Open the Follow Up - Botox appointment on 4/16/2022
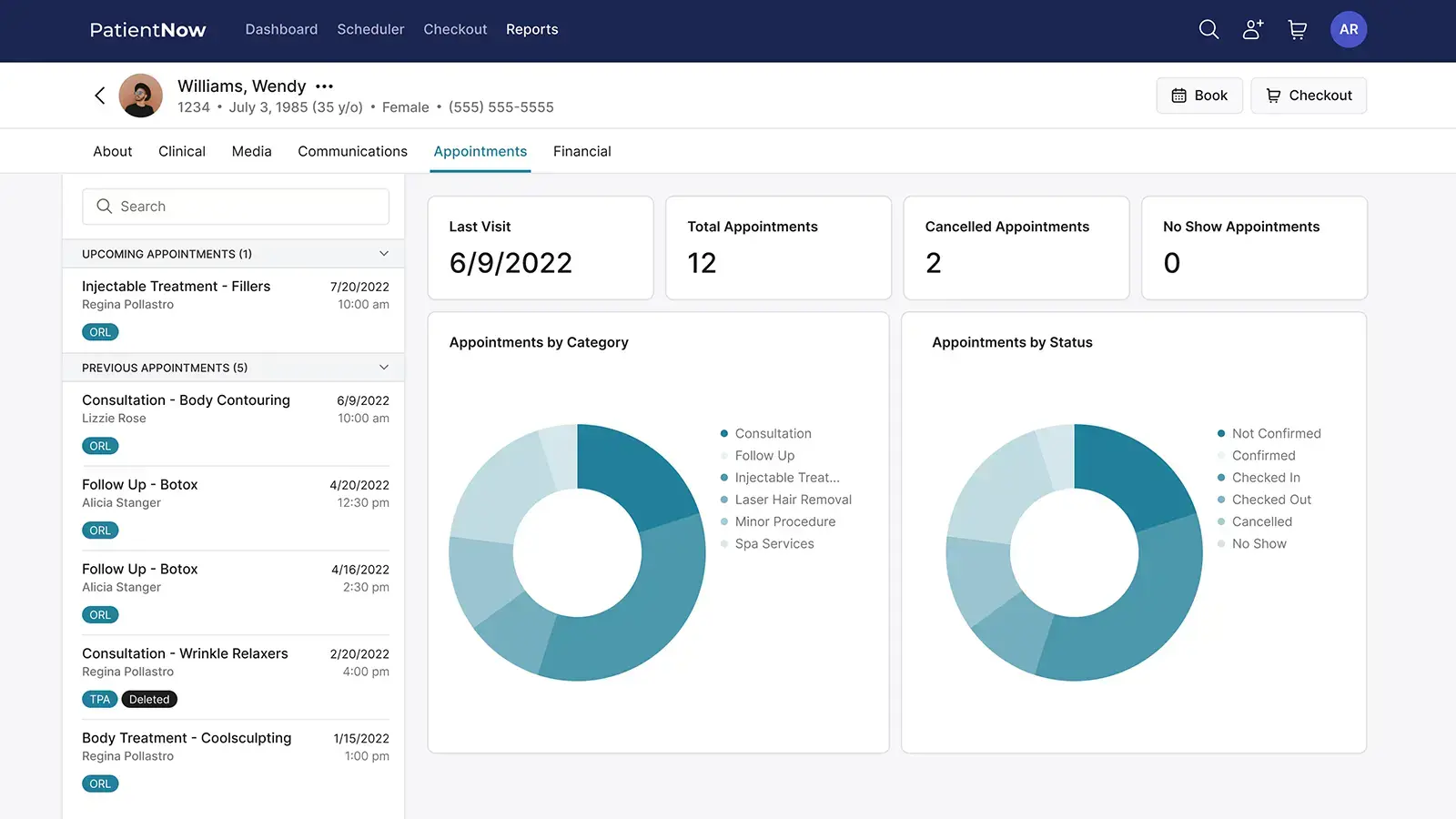This screenshot has width=1456, height=819. click(236, 592)
